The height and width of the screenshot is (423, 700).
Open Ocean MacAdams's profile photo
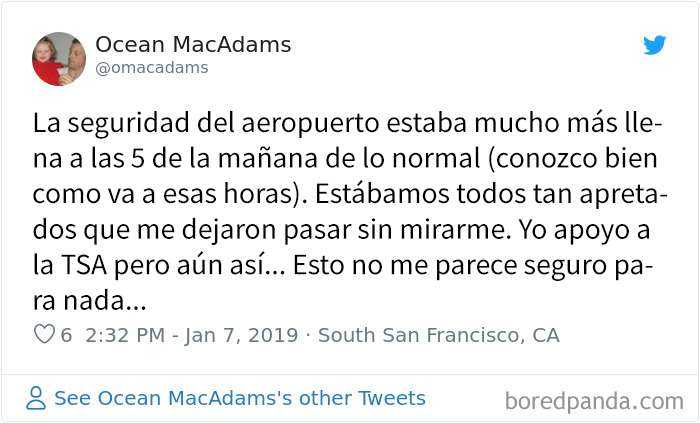pos(59,59)
